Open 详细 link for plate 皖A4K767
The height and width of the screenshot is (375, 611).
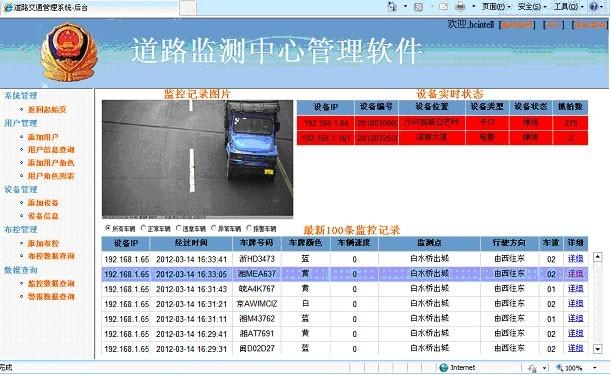click(575, 288)
